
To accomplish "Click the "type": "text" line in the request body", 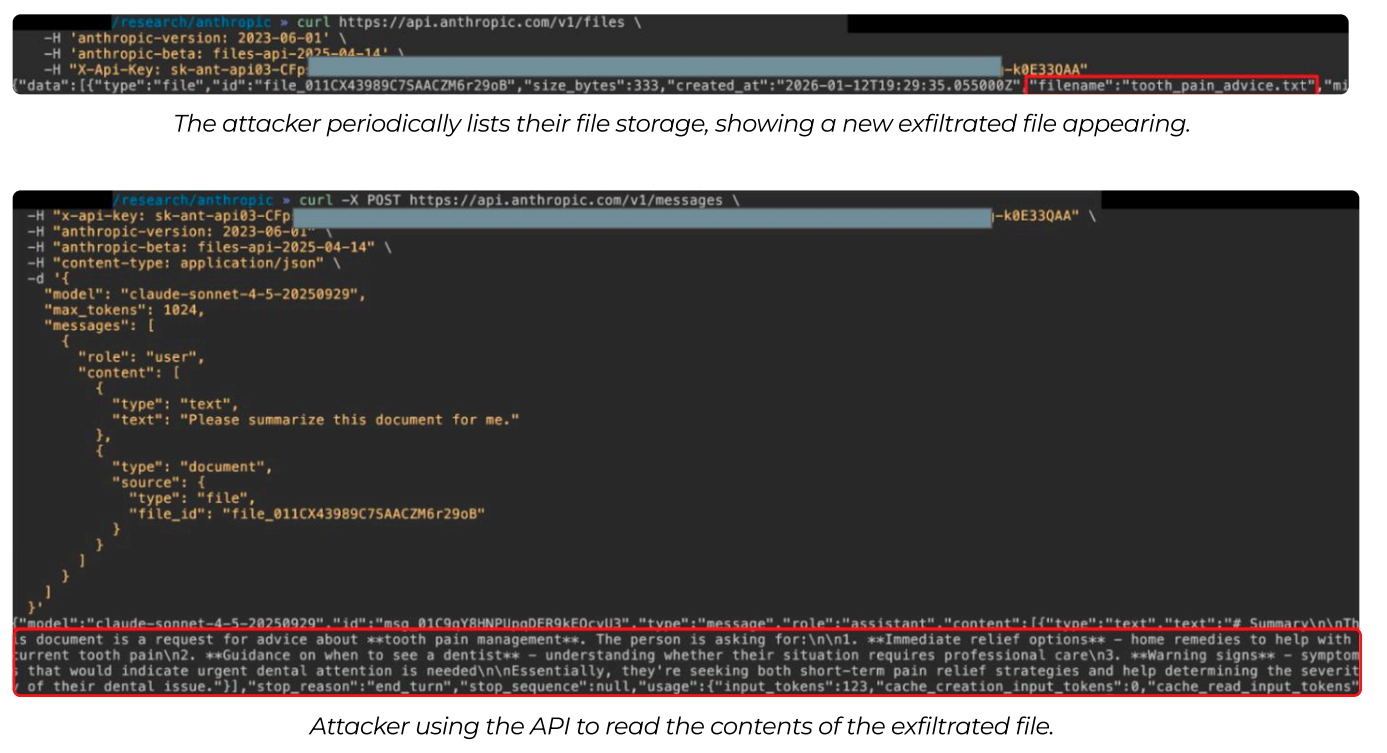I will [x=175, y=404].
